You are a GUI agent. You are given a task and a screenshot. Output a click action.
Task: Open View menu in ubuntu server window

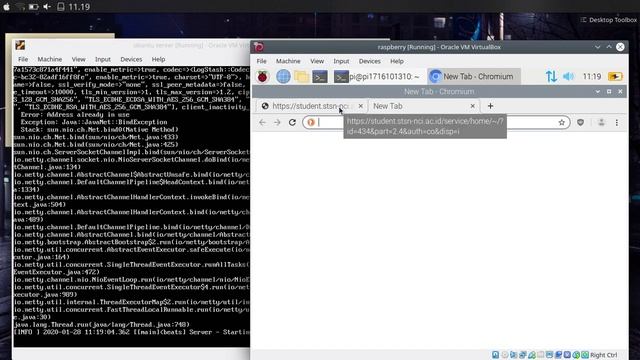pos(78,59)
